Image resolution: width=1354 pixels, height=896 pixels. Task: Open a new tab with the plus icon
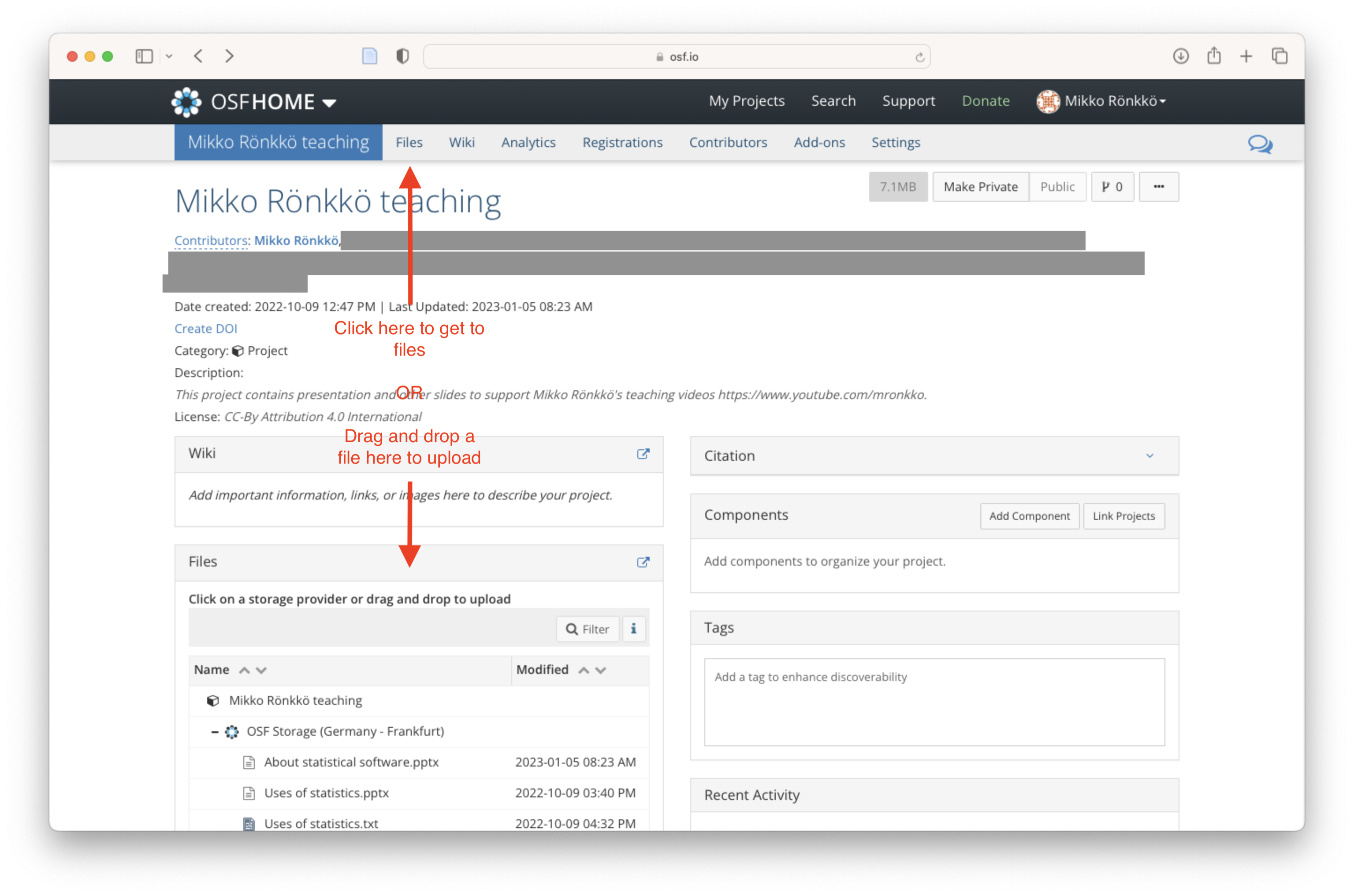[1246, 56]
